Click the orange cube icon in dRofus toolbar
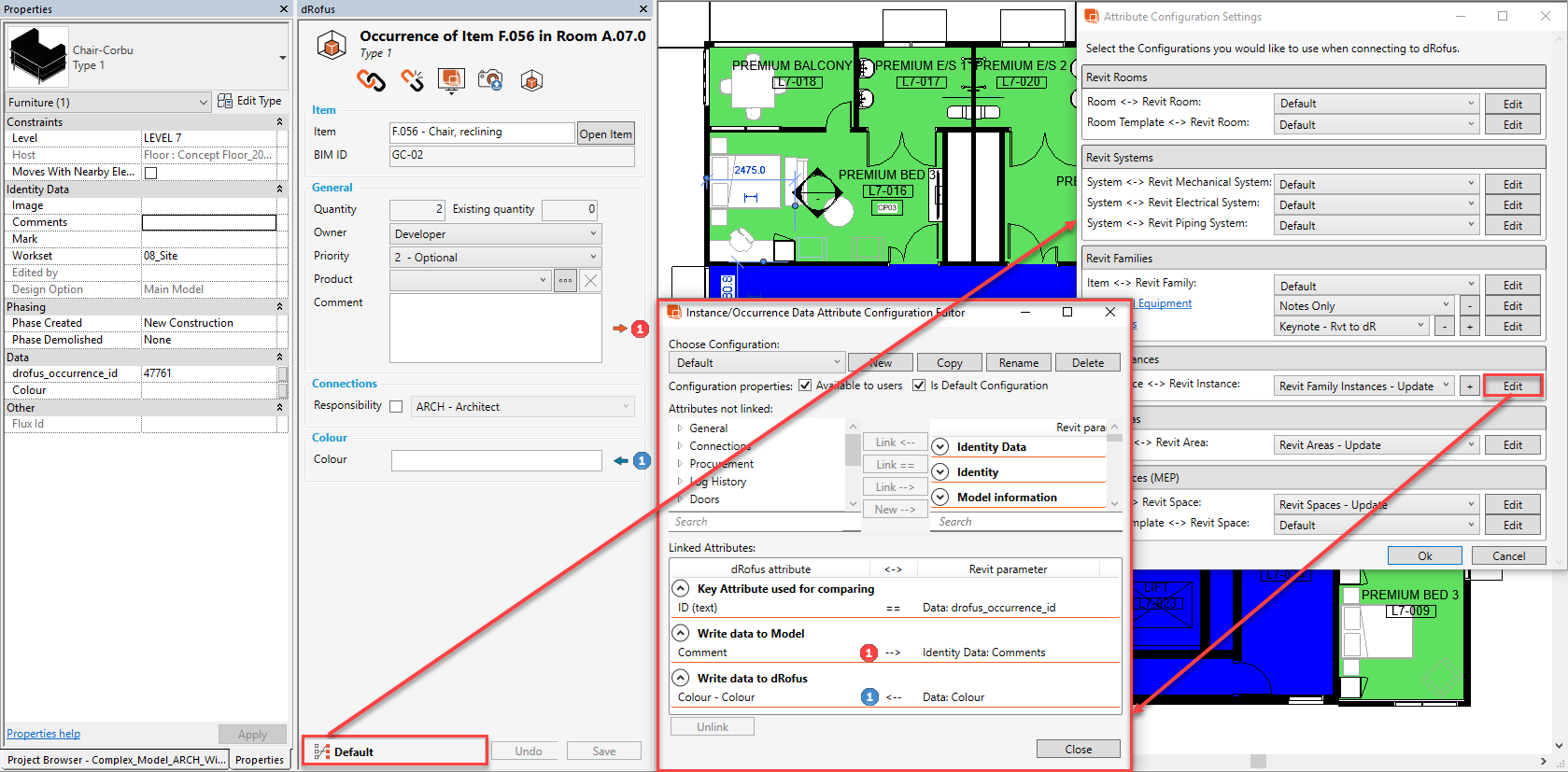The image size is (1568, 772). (x=531, y=81)
